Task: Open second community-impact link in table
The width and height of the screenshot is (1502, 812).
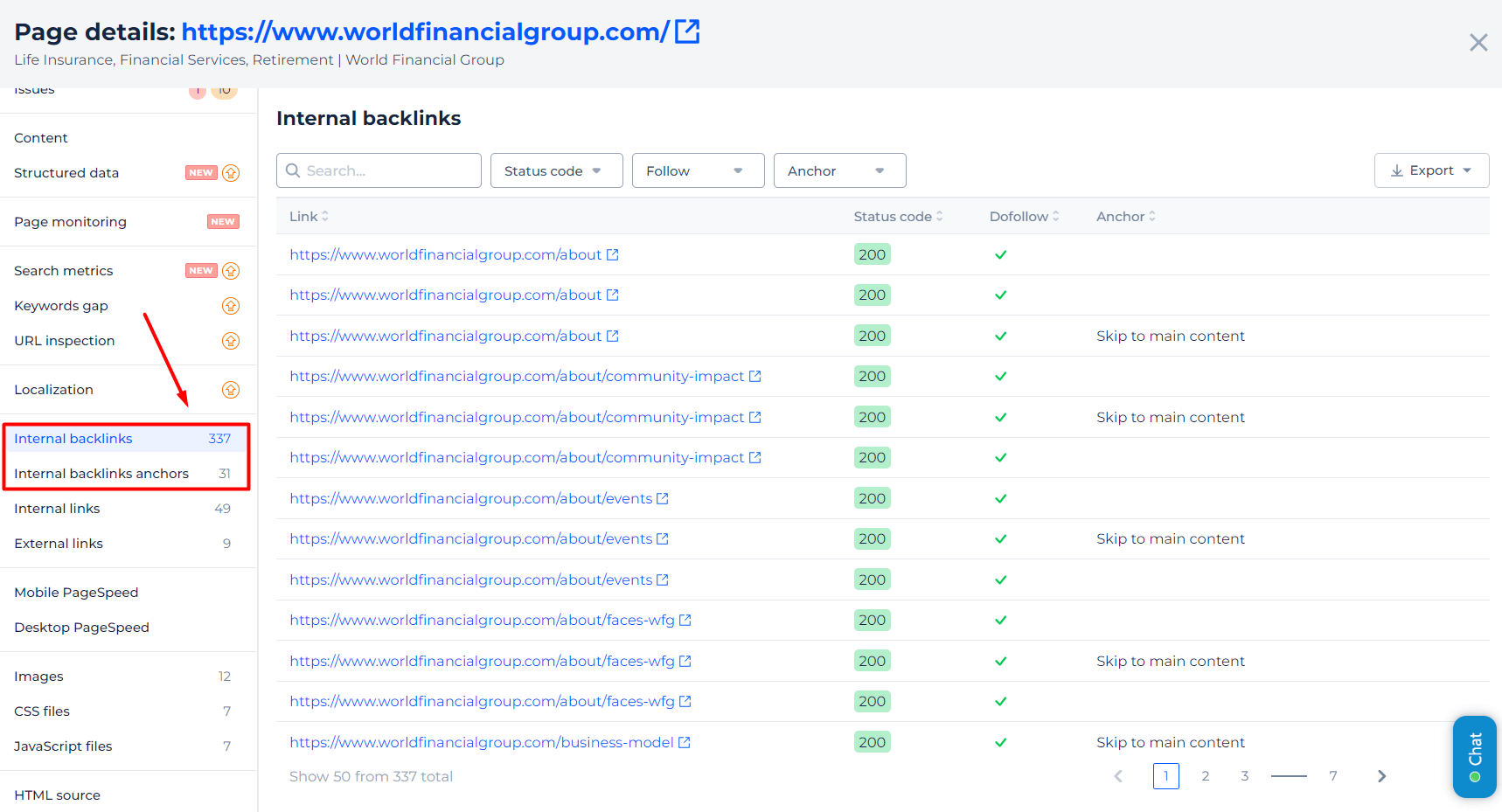Action: coord(517,417)
